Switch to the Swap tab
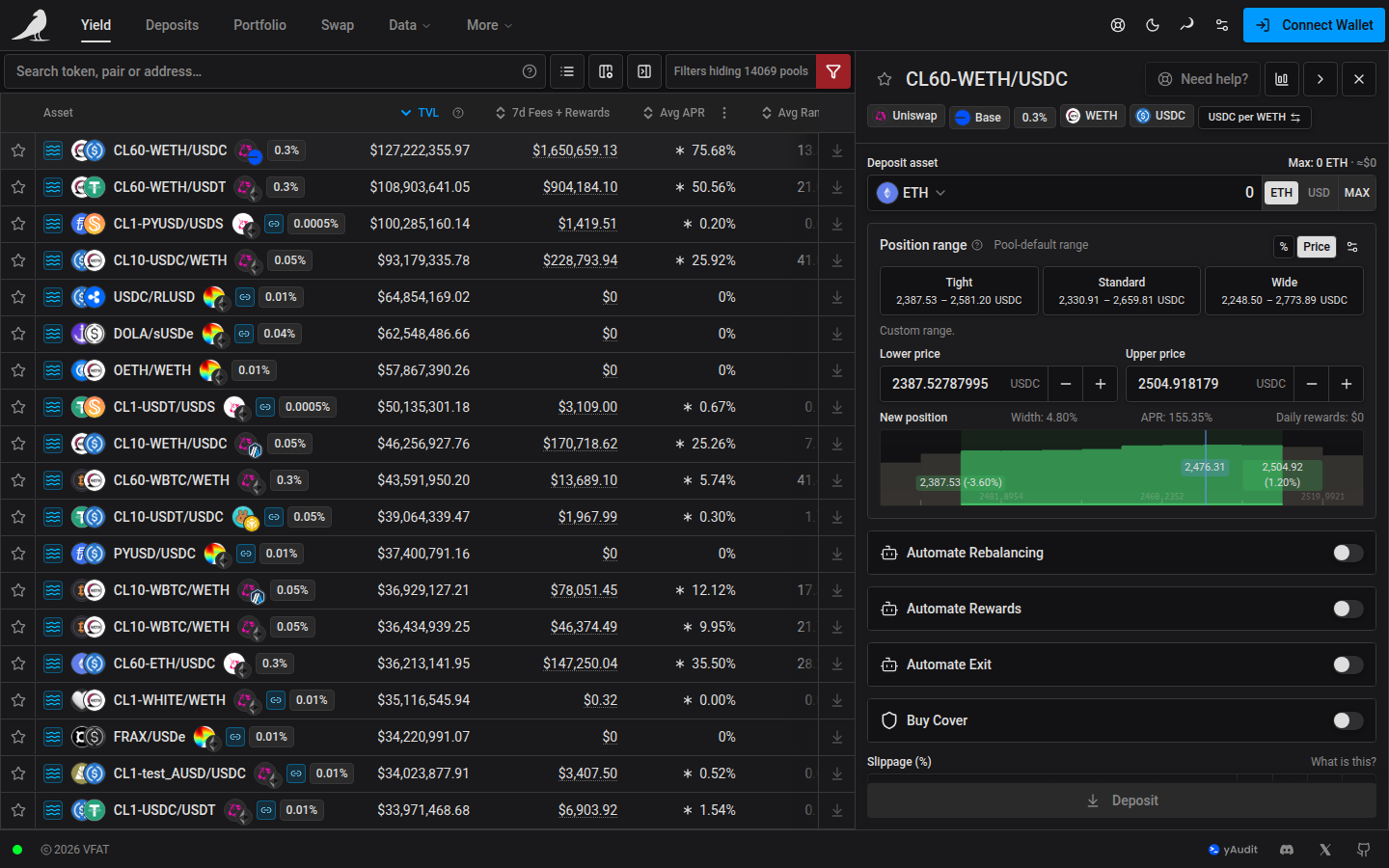This screenshot has height=868, width=1389. click(x=338, y=25)
